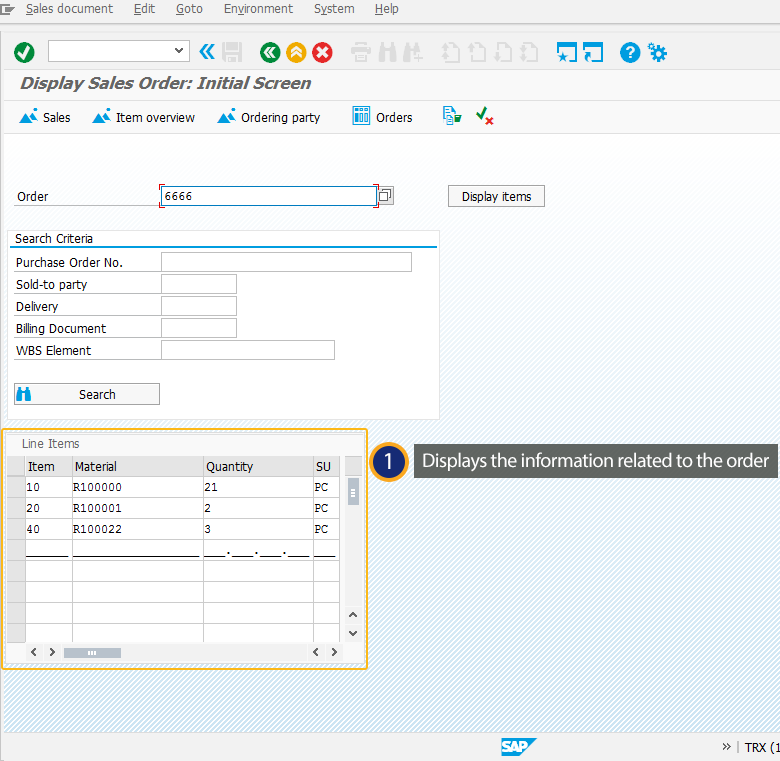
Task: Click the Item column header
Action: (49, 467)
